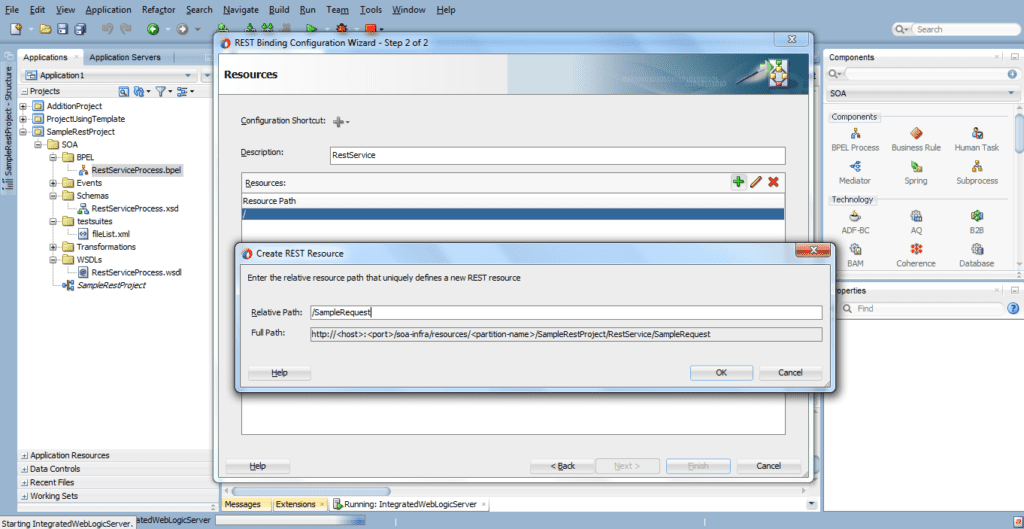Image resolution: width=1024 pixels, height=529 pixels.
Task: Click OK in Create REST Resource dialog
Action: [721, 373]
